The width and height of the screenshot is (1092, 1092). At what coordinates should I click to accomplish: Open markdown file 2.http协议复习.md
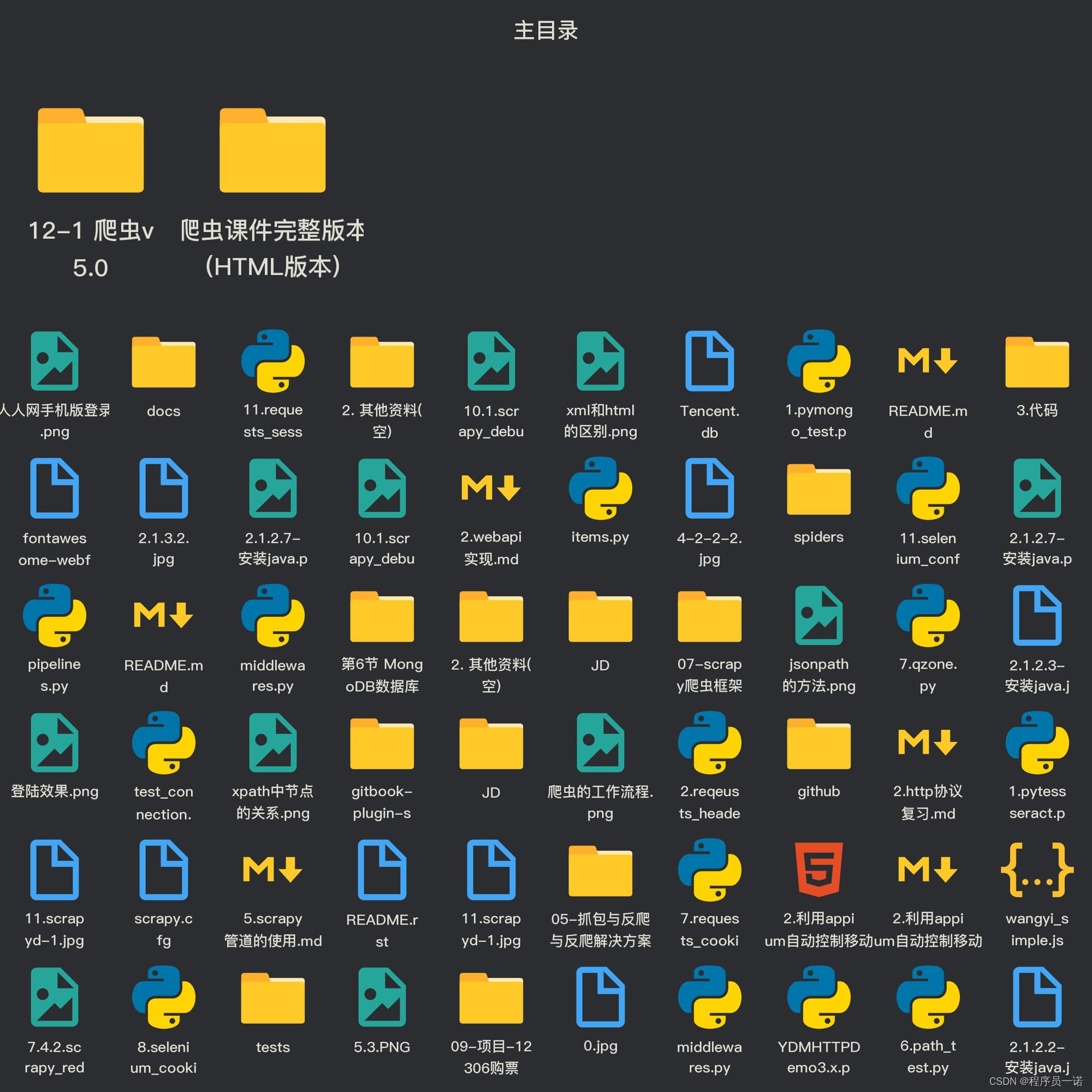(x=928, y=743)
